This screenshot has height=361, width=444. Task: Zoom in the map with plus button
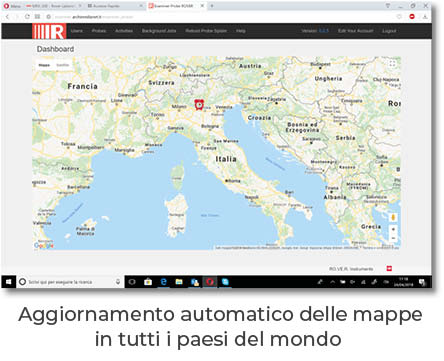393,229
